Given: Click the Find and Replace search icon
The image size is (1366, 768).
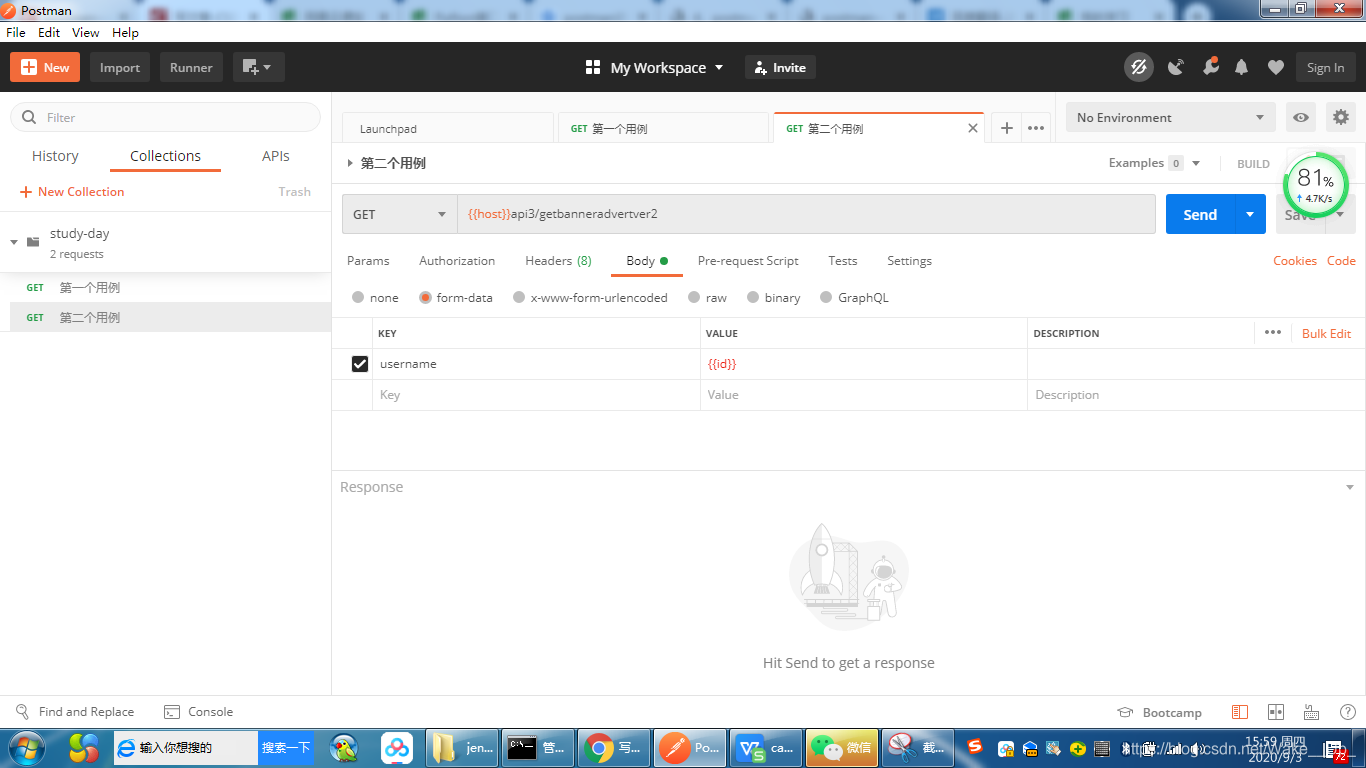Looking at the screenshot, I should [23, 712].
